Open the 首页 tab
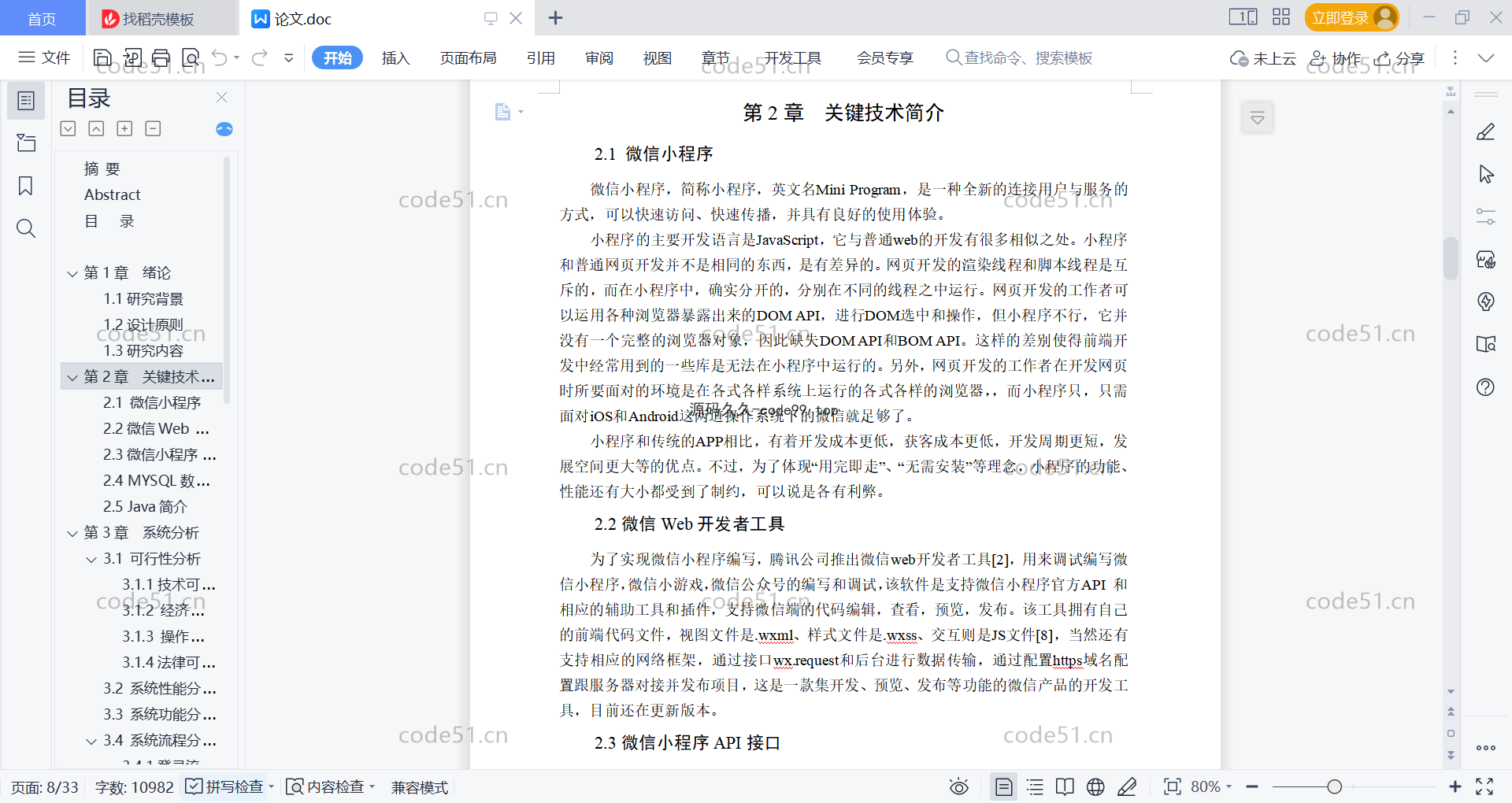Viewport: 1512px width, 803px height. point(43,18)
